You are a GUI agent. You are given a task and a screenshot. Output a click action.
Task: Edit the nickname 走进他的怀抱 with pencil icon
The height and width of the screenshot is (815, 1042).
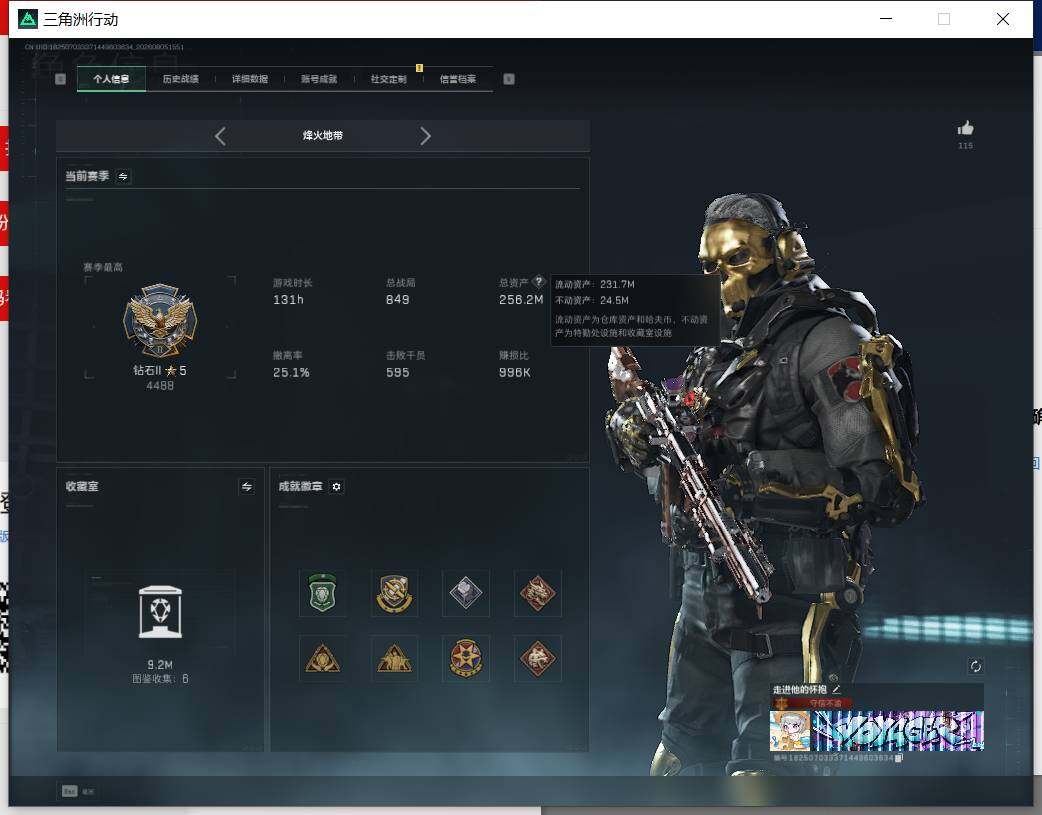tap(836, 689)
